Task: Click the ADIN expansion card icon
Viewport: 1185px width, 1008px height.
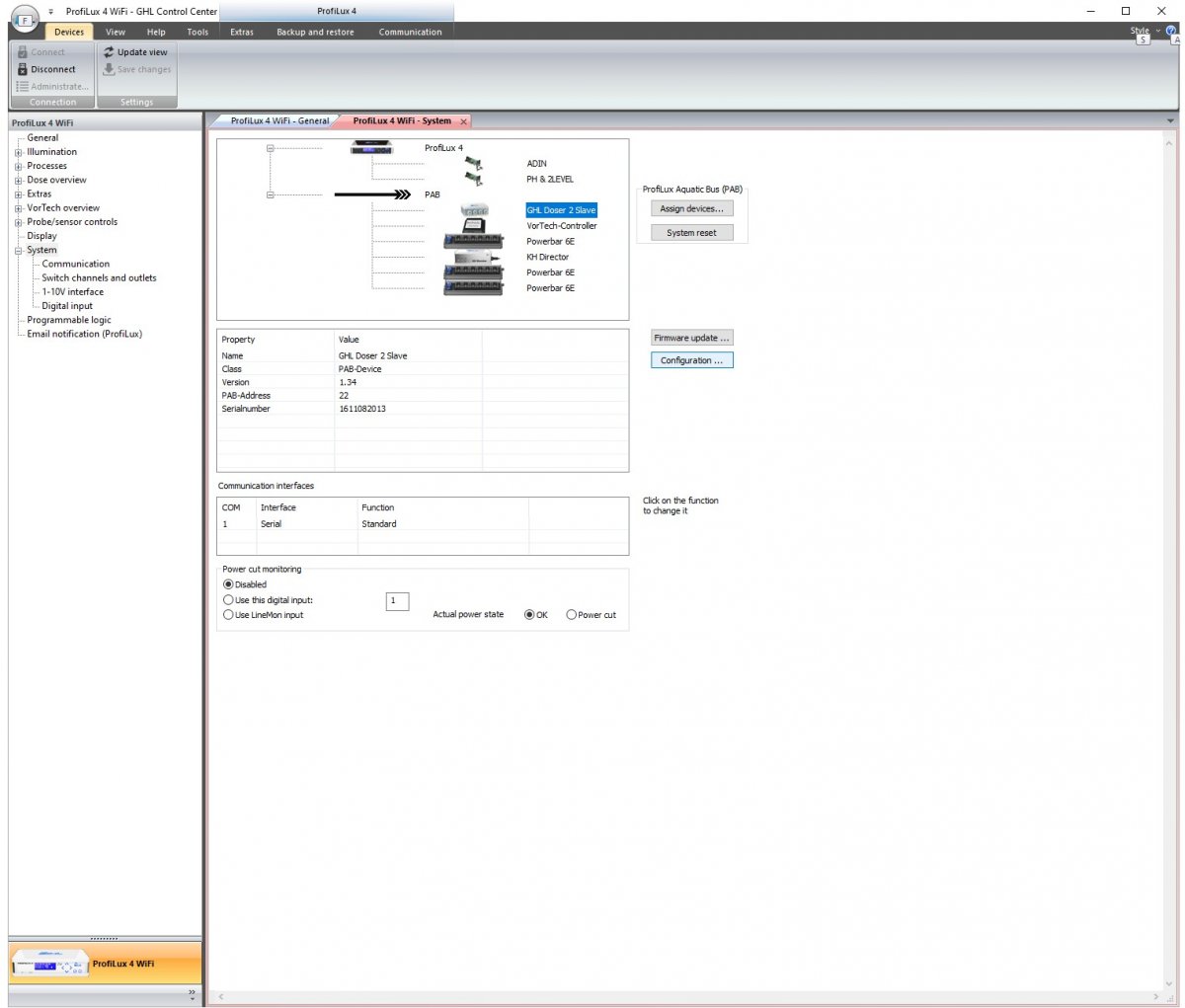Action: tap(474, 164)
